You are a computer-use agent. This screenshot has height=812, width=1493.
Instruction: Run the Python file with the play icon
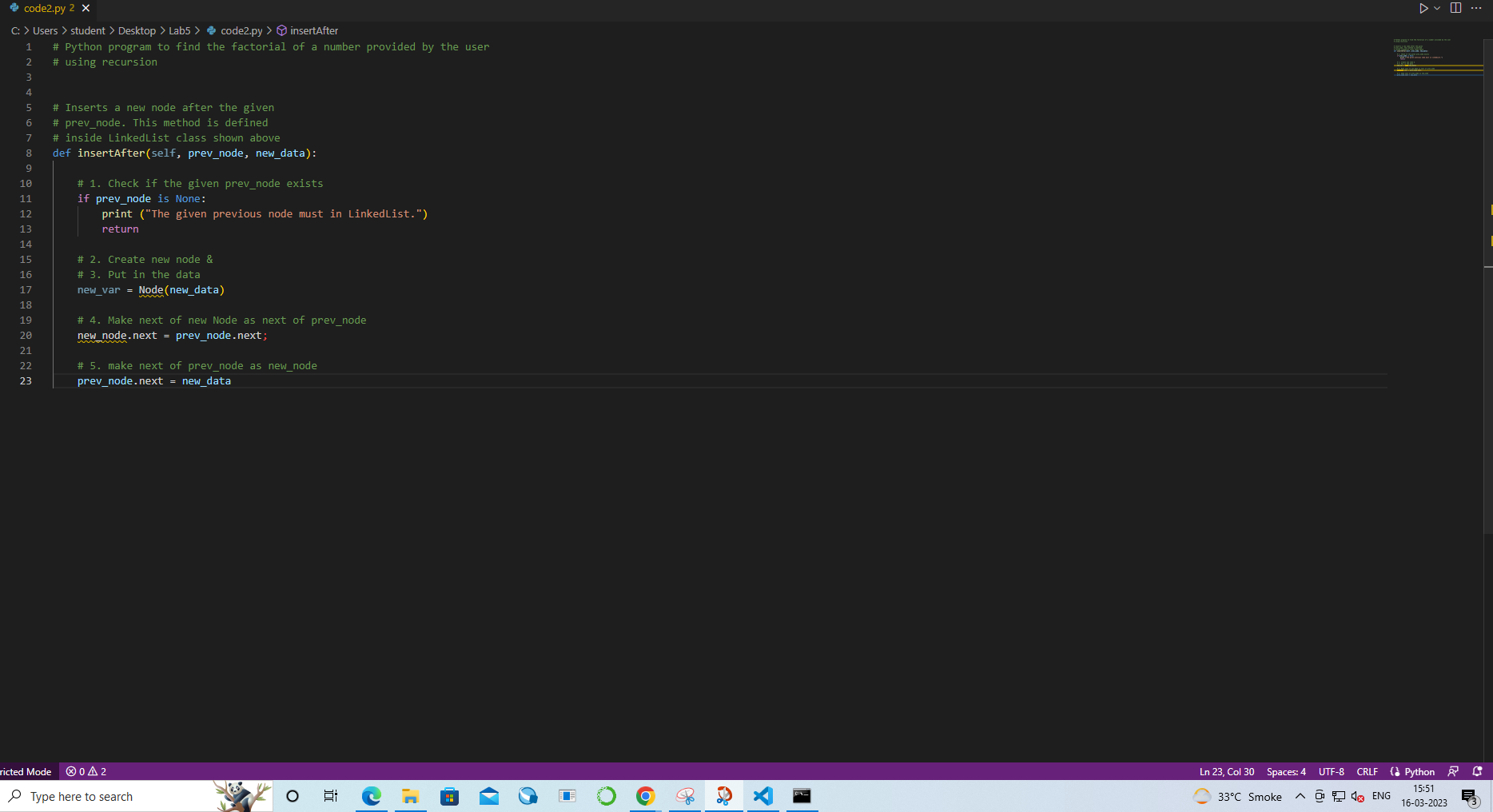tap(1423, 8)
